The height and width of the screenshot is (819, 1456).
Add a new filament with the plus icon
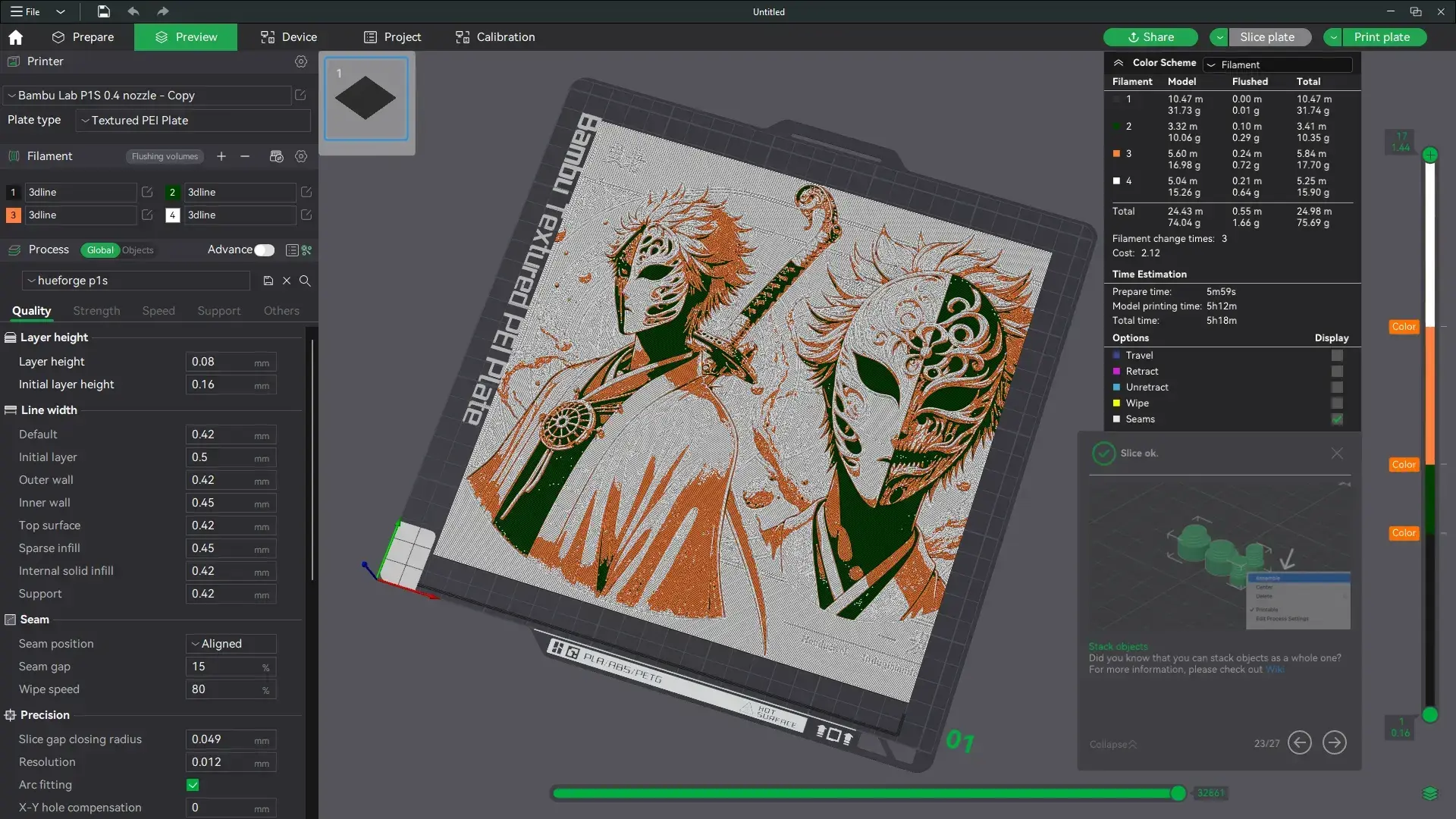[x=221, y=156]
